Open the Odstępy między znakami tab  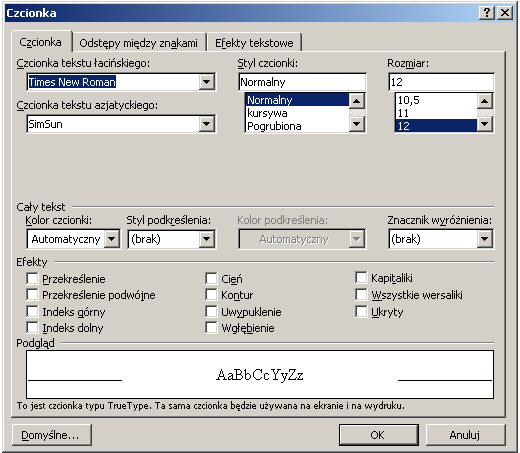click(x=138, y=43)
